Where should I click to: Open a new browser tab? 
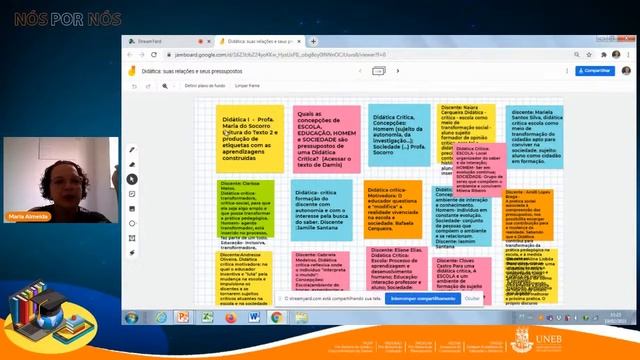[x=313, y=41]
